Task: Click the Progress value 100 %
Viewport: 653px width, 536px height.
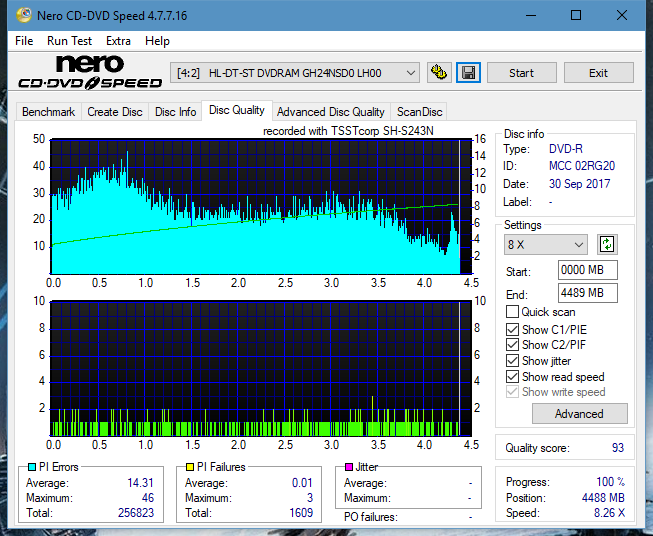Action: click(611, 482)
